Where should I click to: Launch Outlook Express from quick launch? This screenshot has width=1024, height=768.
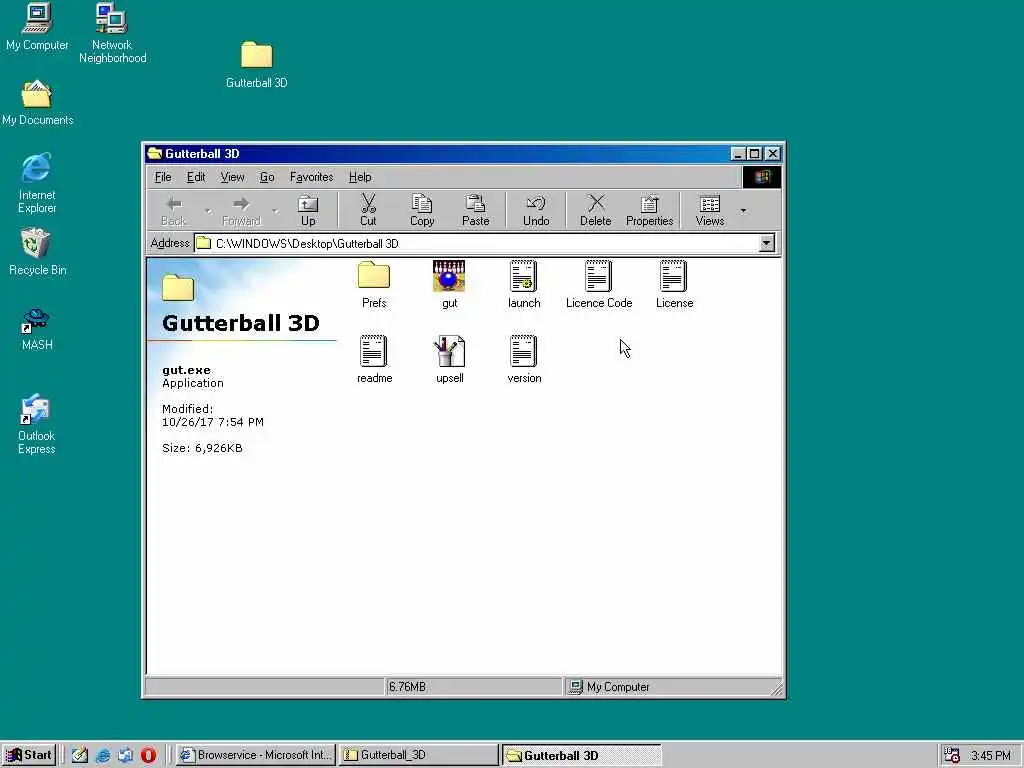[125, 755]
